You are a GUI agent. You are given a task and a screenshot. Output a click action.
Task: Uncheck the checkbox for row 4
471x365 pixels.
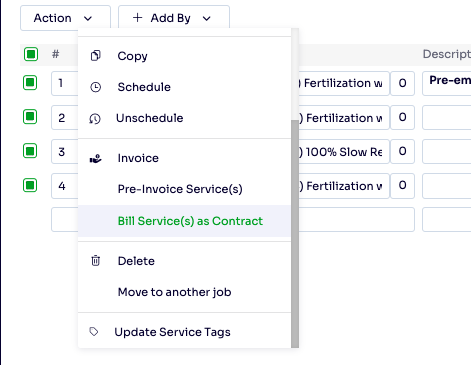pos(30,185)
